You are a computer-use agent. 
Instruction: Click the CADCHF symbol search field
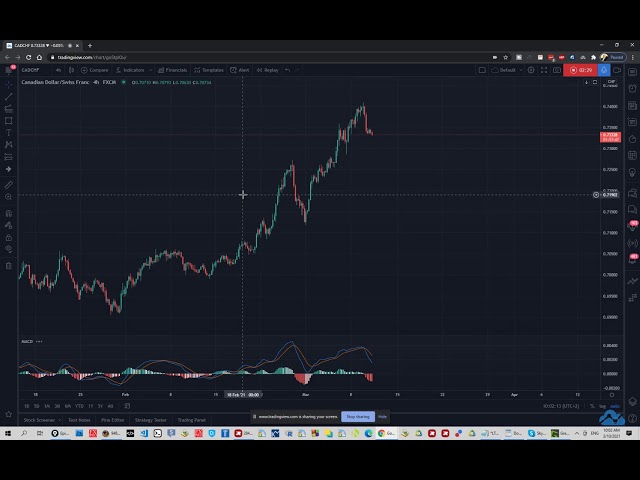(31, 70)
